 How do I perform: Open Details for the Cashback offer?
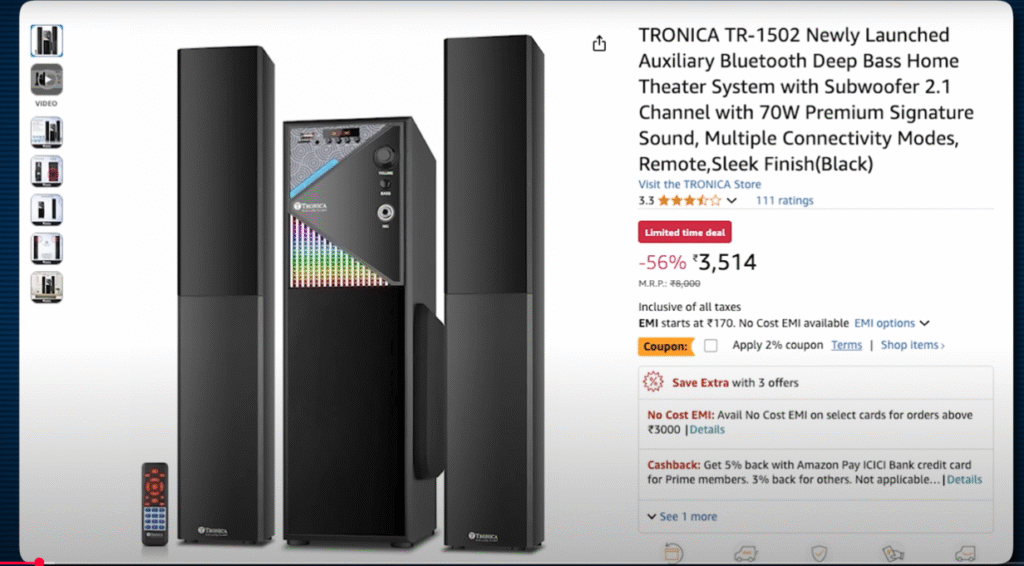click(x=964, y=480)
